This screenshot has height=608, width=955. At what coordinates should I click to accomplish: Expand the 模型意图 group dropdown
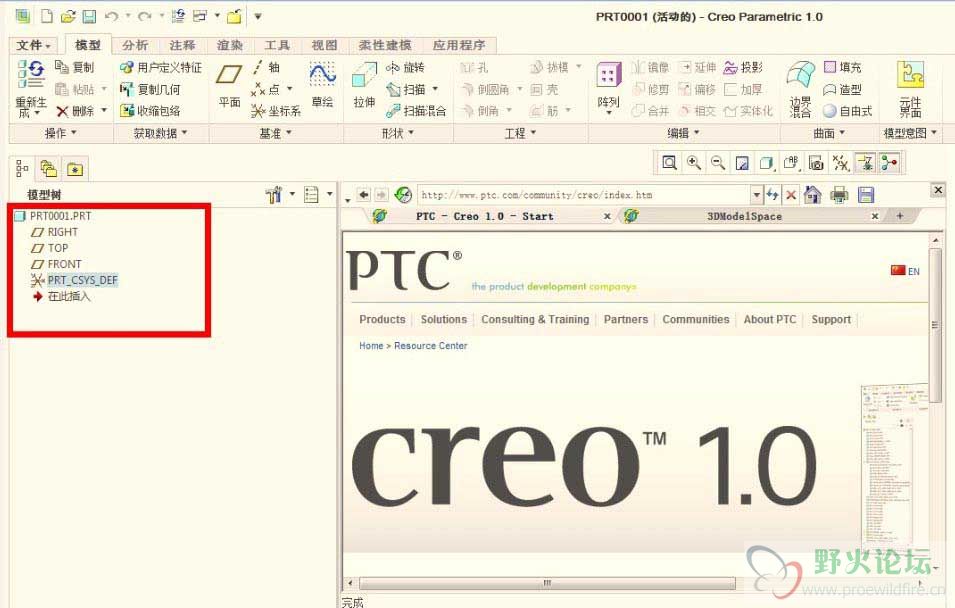(910, 133)
